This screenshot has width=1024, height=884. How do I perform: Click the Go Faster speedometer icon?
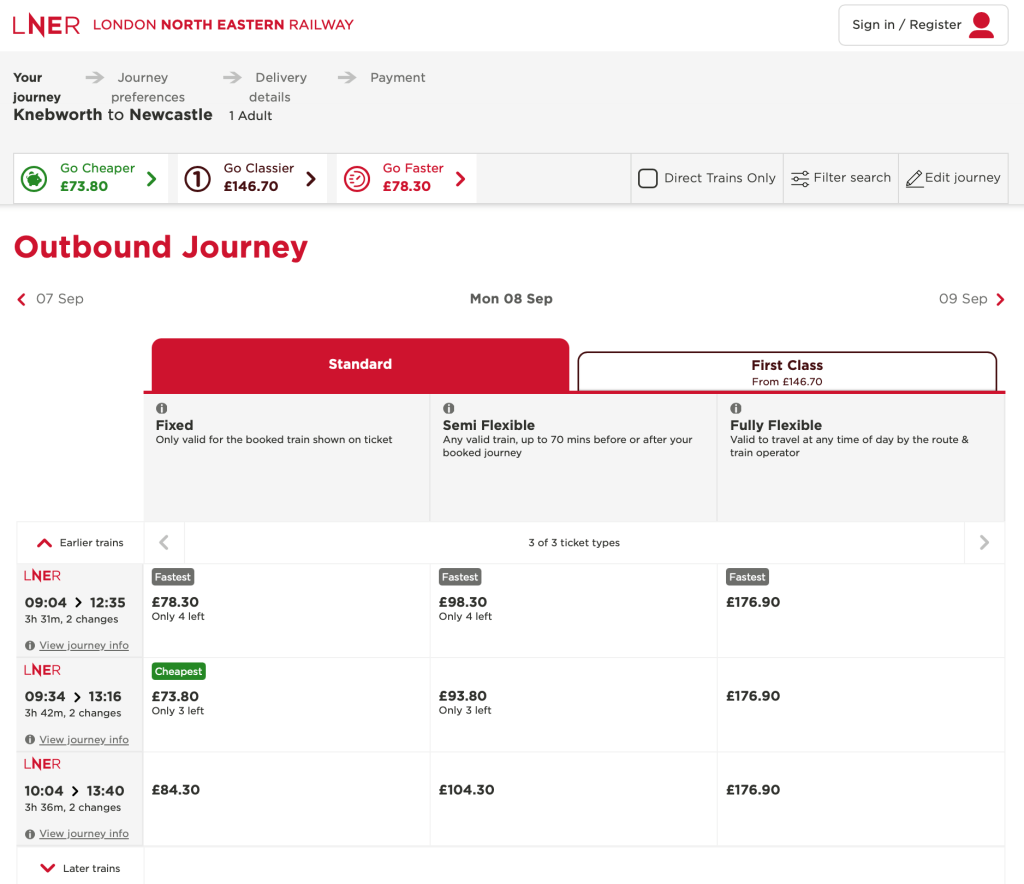coord(357,178)
